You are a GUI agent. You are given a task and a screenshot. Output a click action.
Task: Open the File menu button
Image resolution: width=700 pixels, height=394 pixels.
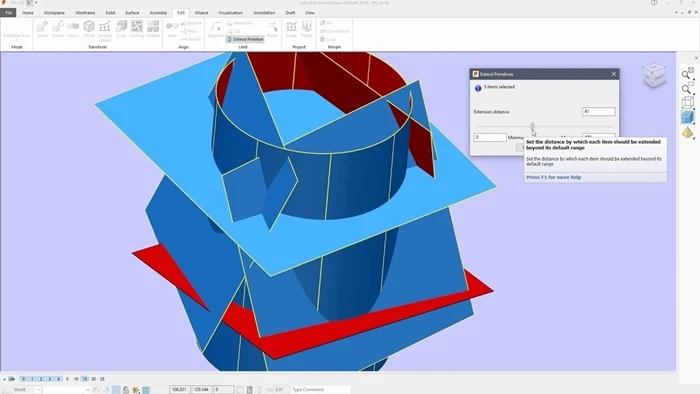point(8,13)
